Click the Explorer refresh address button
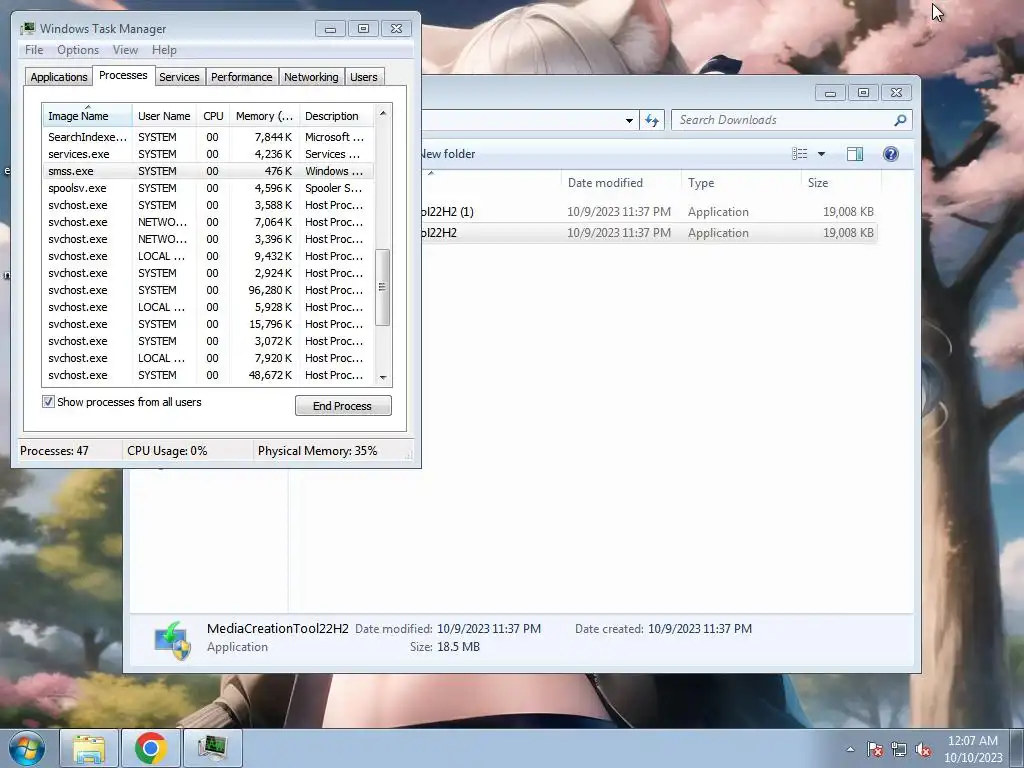Viewport: 1024px width, 768px height. [x=652, y=120]
